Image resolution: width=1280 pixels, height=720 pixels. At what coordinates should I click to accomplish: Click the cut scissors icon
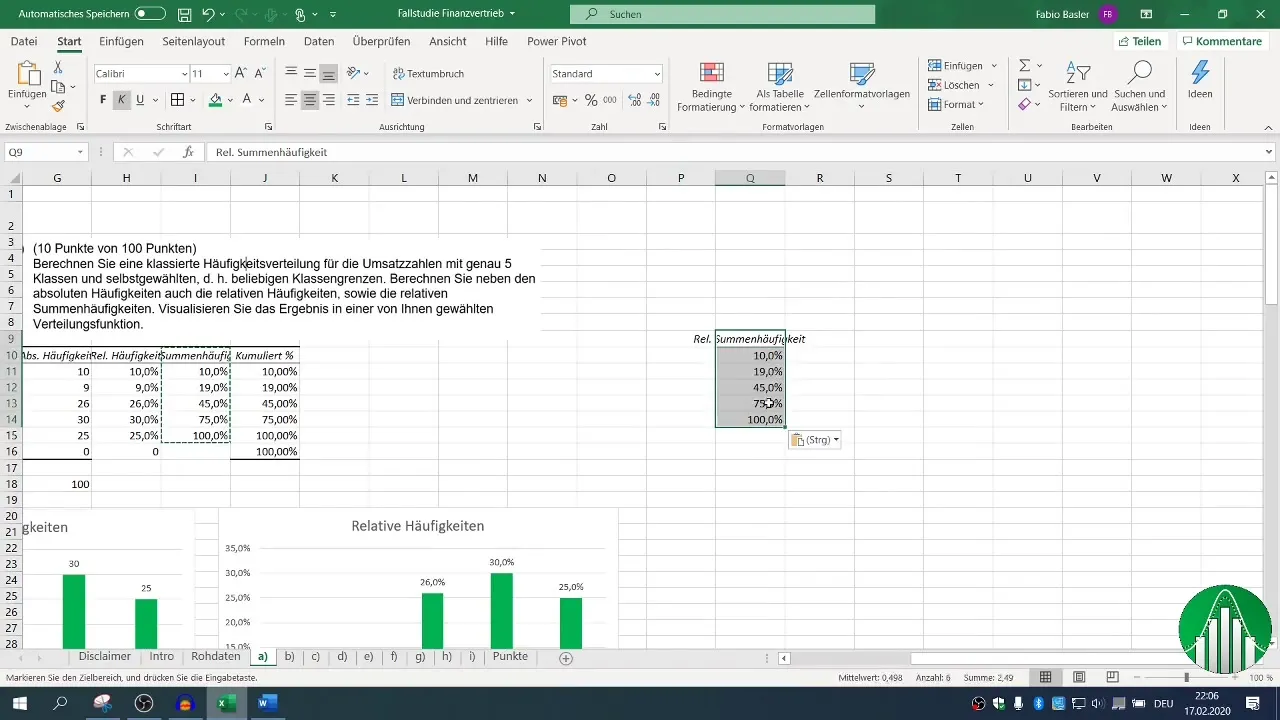(58, 67)
